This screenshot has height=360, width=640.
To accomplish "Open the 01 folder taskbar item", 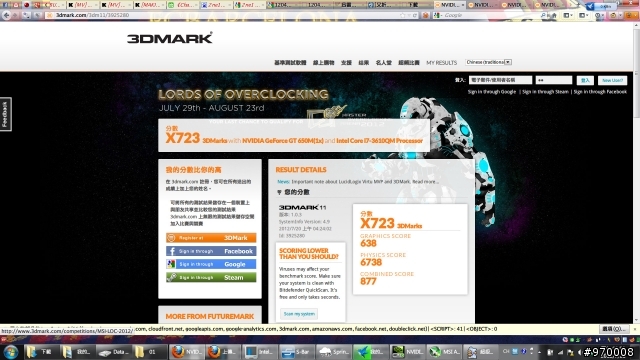I will 149,352.
